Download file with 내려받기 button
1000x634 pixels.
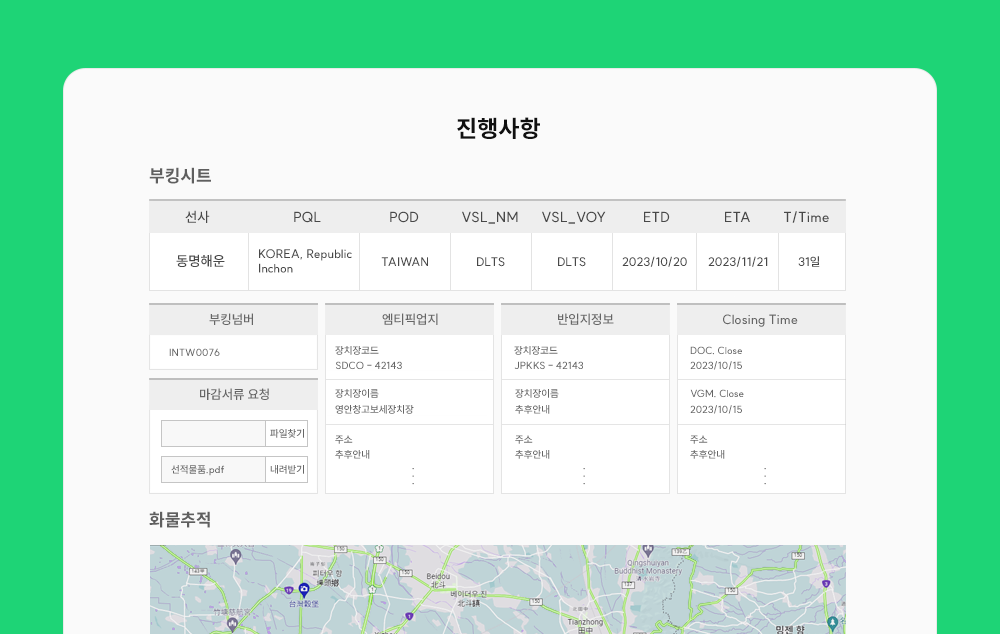pyautogui.click(x=287, y=469)
